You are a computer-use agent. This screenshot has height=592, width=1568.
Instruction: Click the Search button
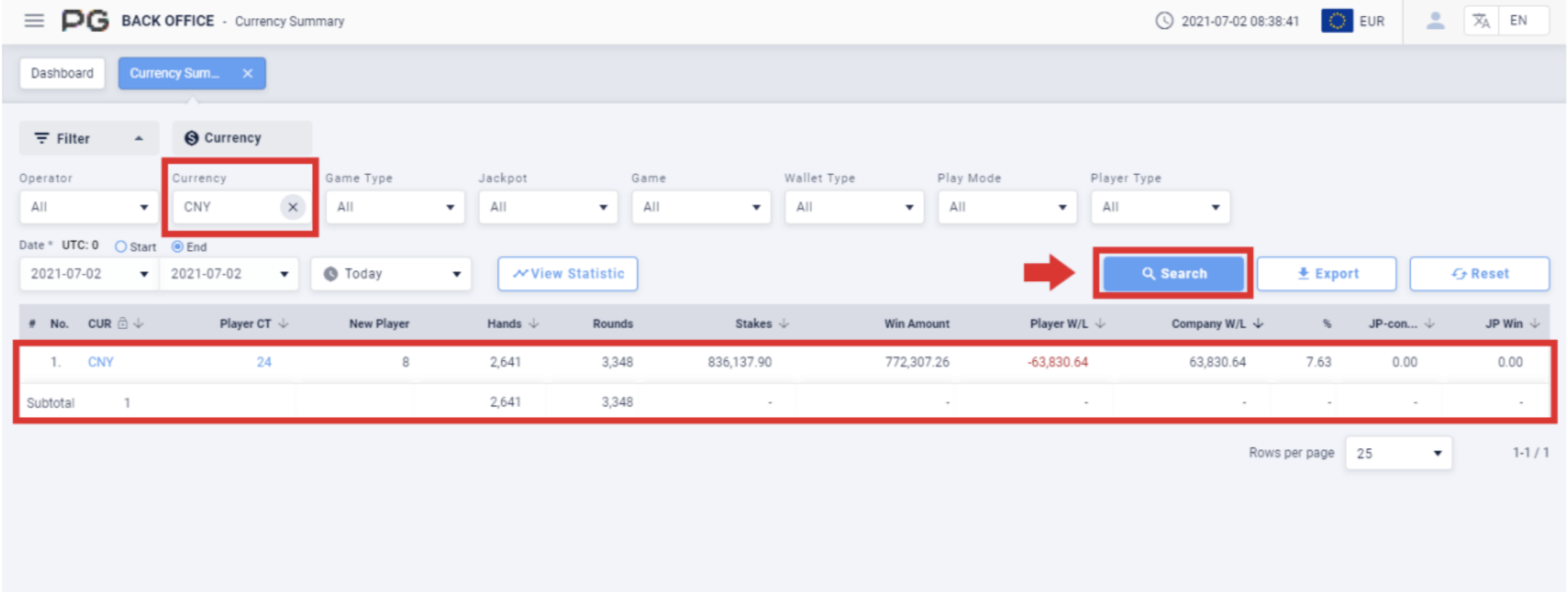point(1173,274)
